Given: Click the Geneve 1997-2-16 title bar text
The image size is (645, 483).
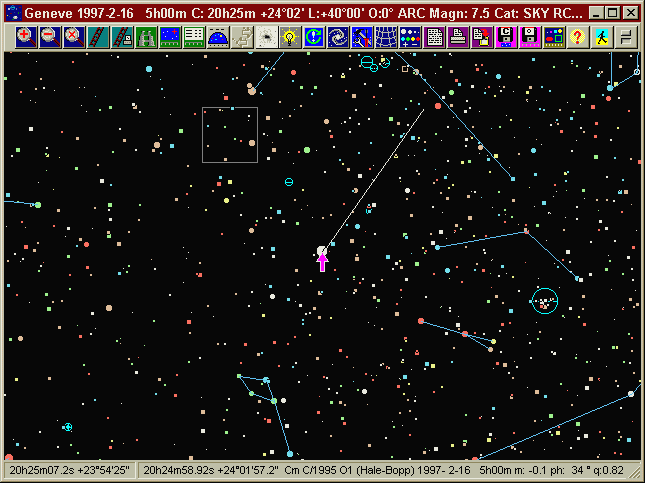Looking at the screenshot, I should (x=79, y=14).
